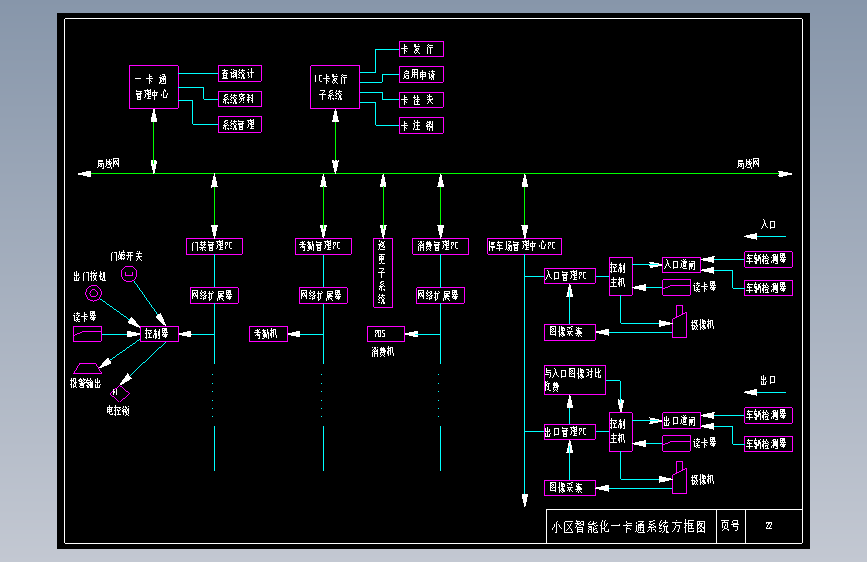Click 网络扩展器 box under 消费管理PC
This screenshot has height=562, width=867.
(x=441, y=295)
